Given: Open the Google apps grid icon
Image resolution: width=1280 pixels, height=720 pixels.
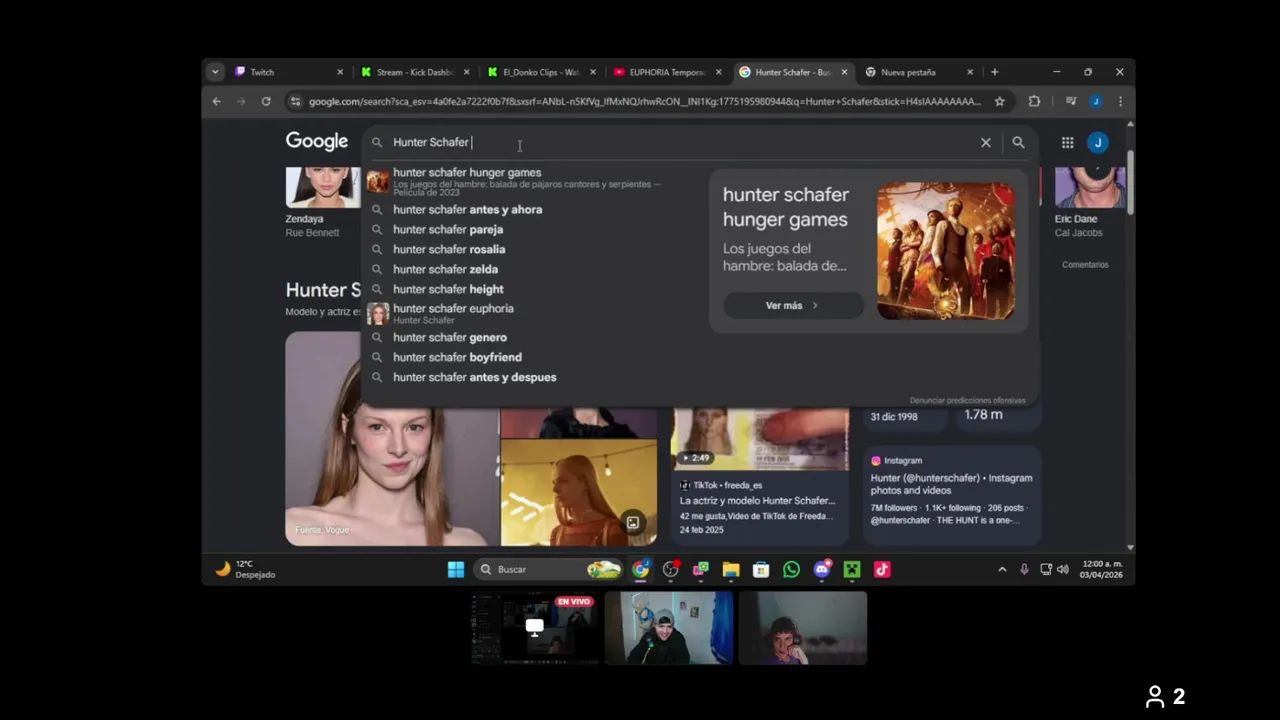Looking at the screenshot, I should [x=1068, y=142].
